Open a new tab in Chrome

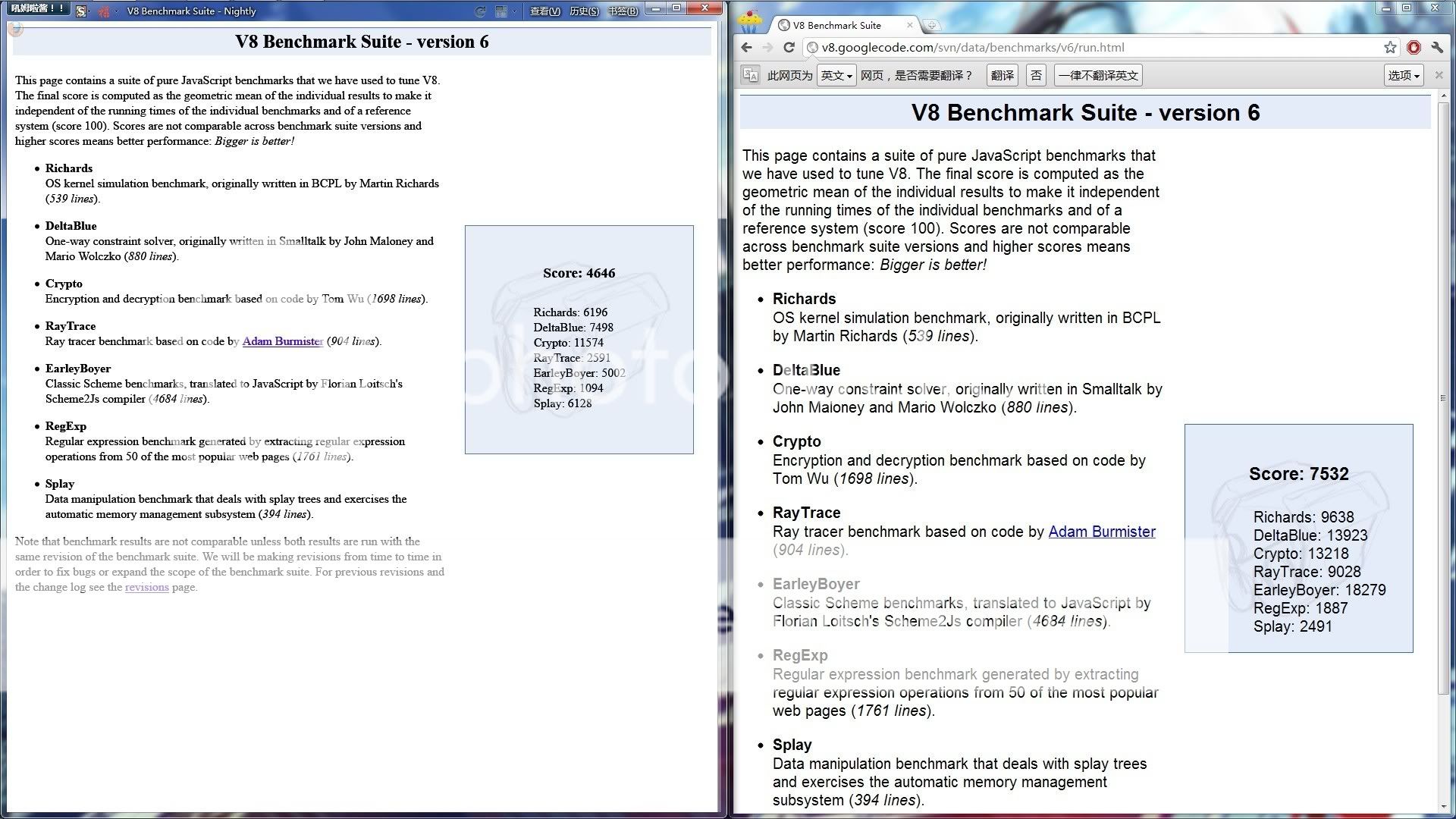click(x=932, y=25)
